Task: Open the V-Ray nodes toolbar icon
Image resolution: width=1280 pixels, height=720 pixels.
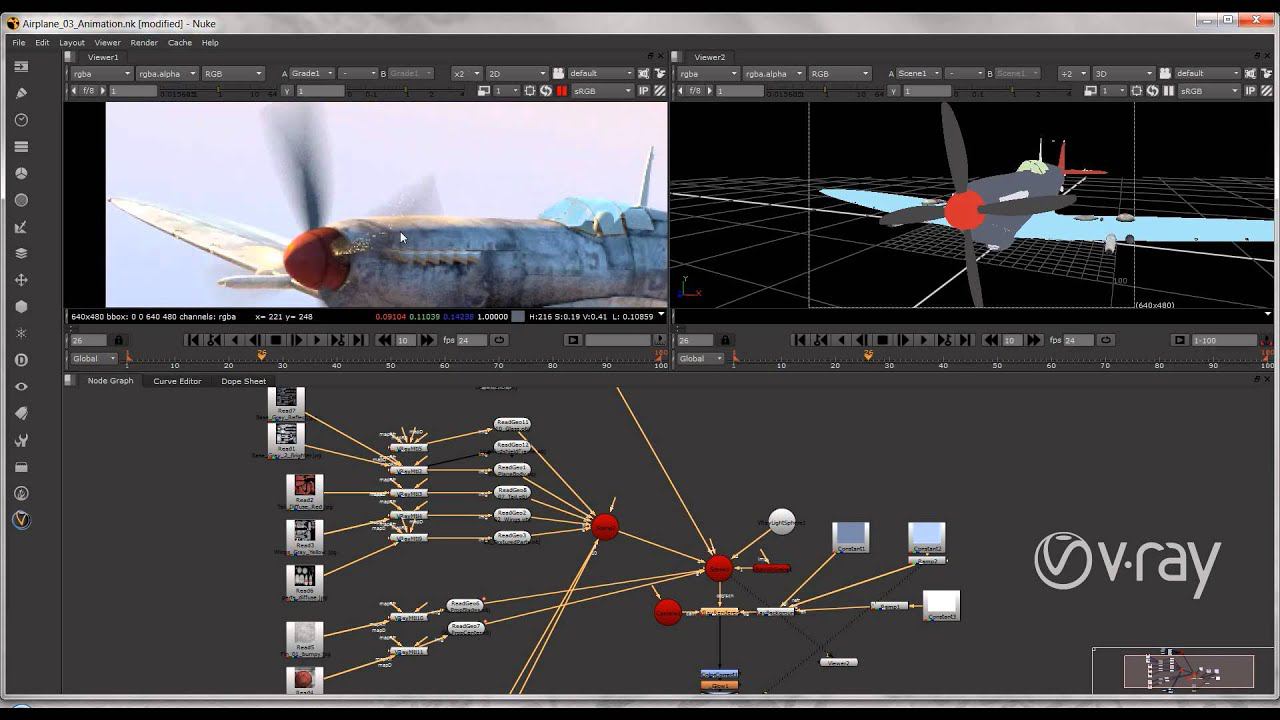Action: tap(21, 520)
